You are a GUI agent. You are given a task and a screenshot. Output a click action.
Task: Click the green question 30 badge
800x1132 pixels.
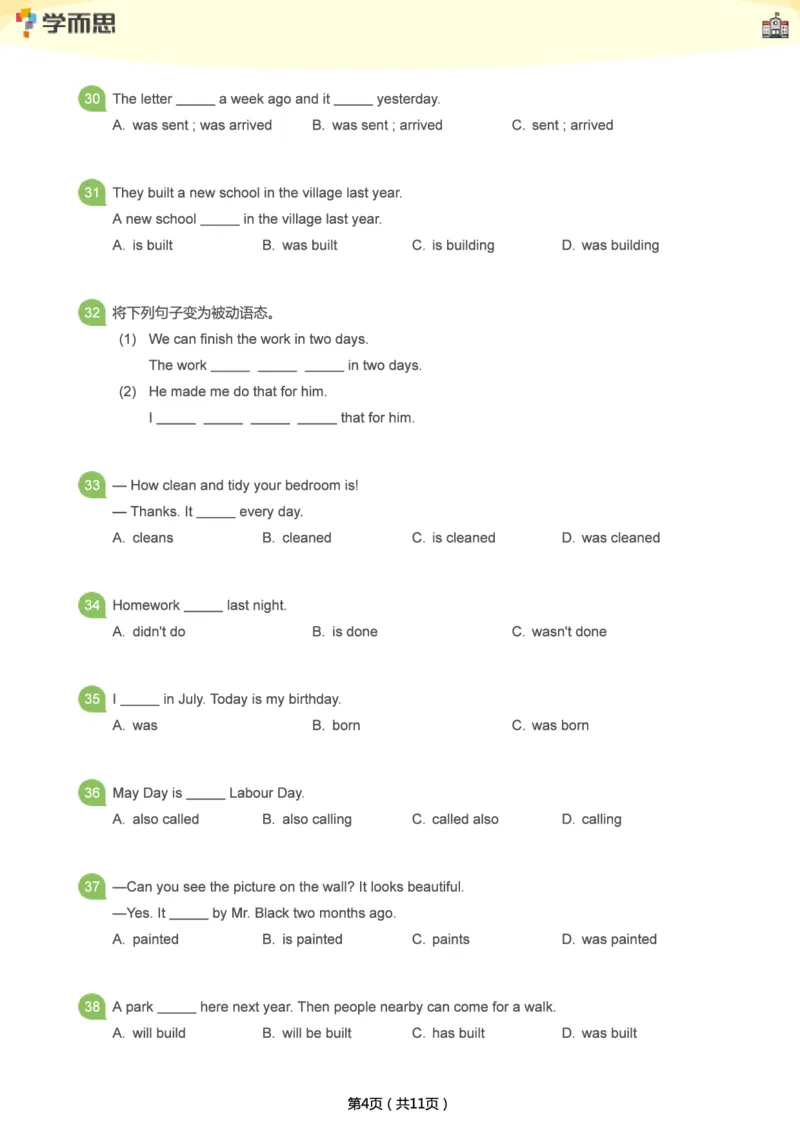(x=92, y=99)
